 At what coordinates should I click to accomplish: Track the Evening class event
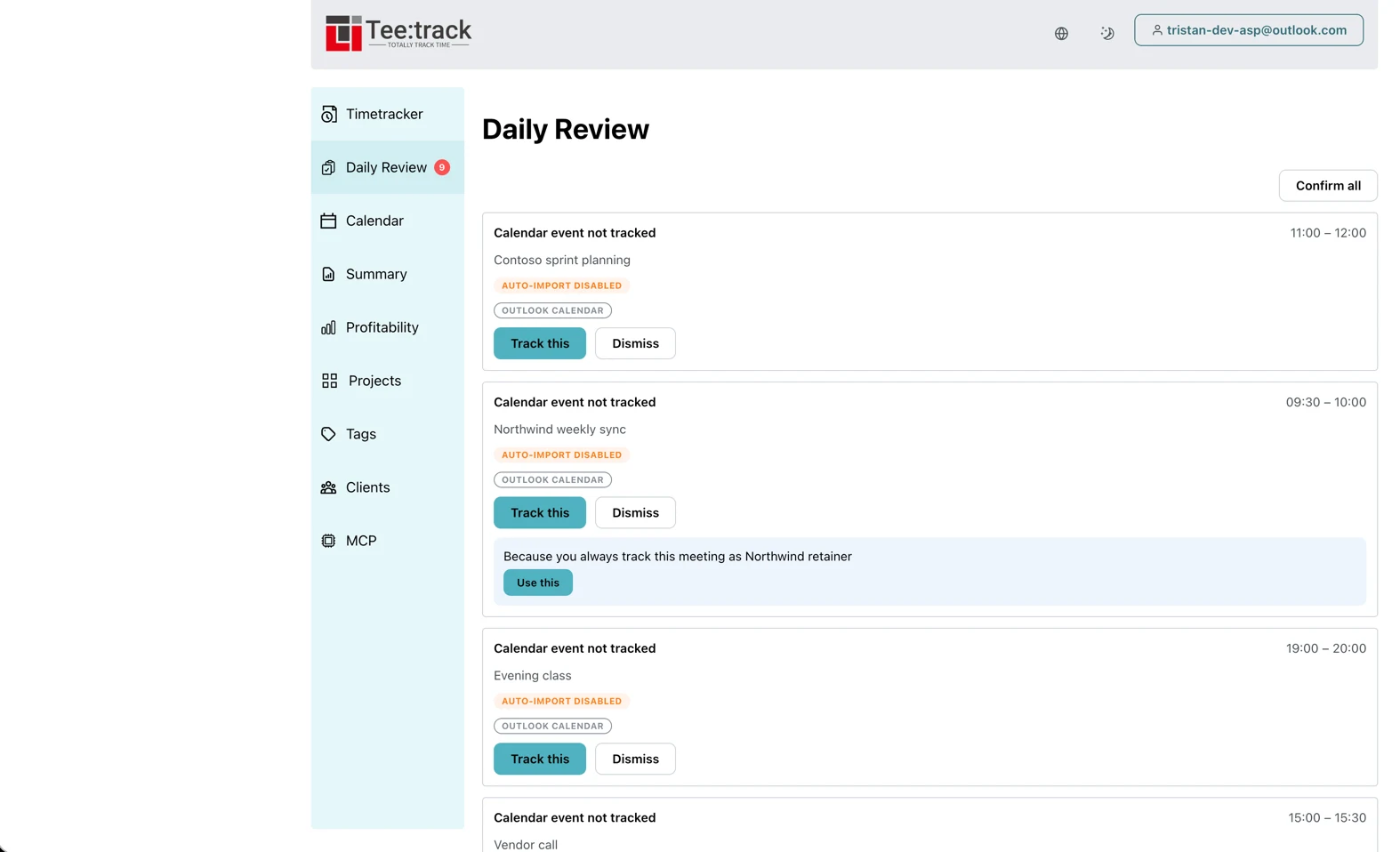click(x=540, y=759)
